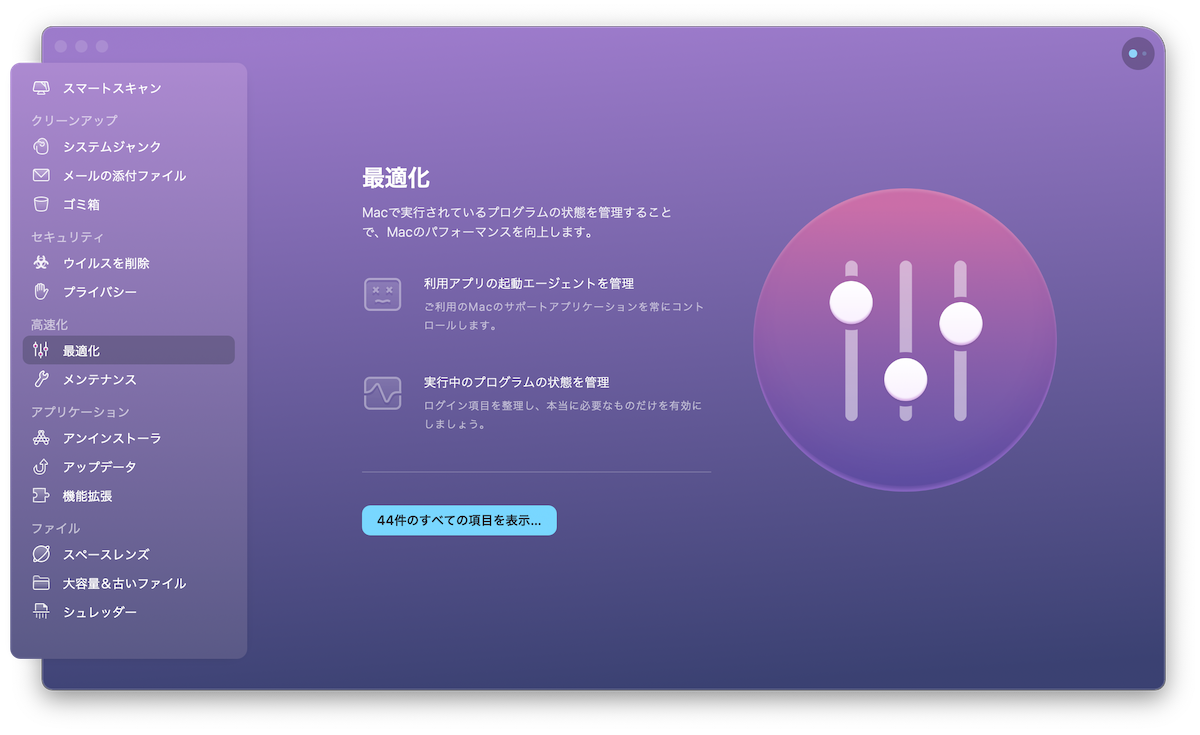Click the 高速化 section label
Image resolution: width=1200 pixels, height=735 pixels.
(x=50, y=325)
